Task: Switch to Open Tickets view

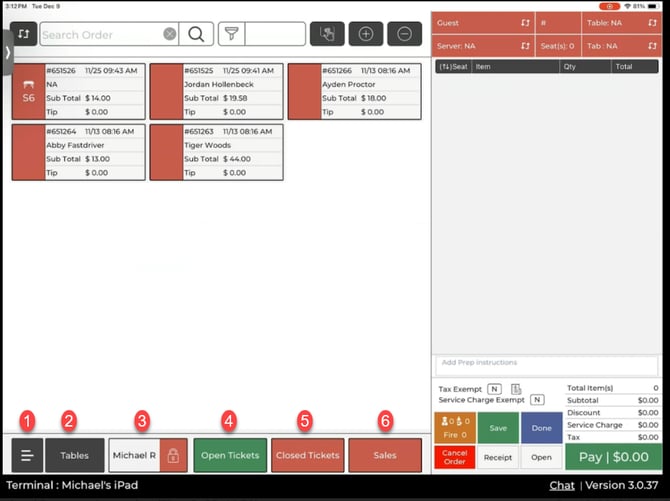Action: 230,455
